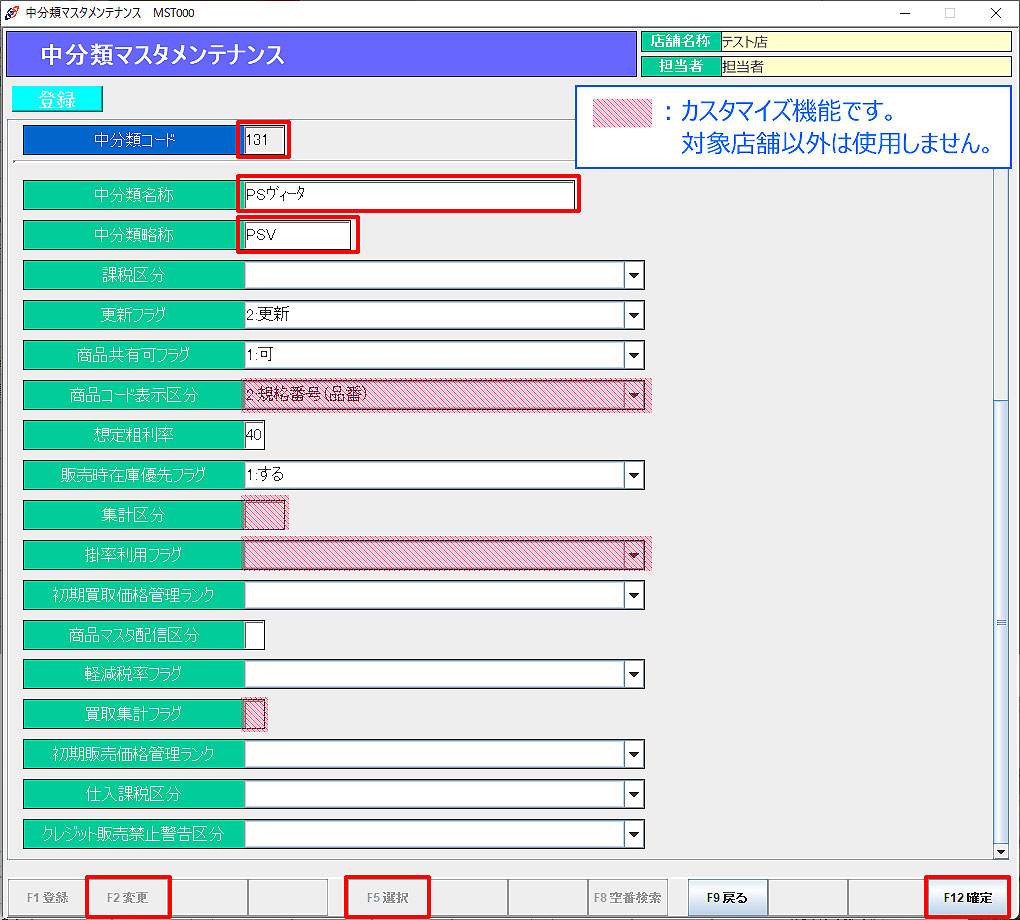Screen dimensions: 1020x920
Task: Click the 商品マスタ配信区分 input box
Action: click(254, 635)
